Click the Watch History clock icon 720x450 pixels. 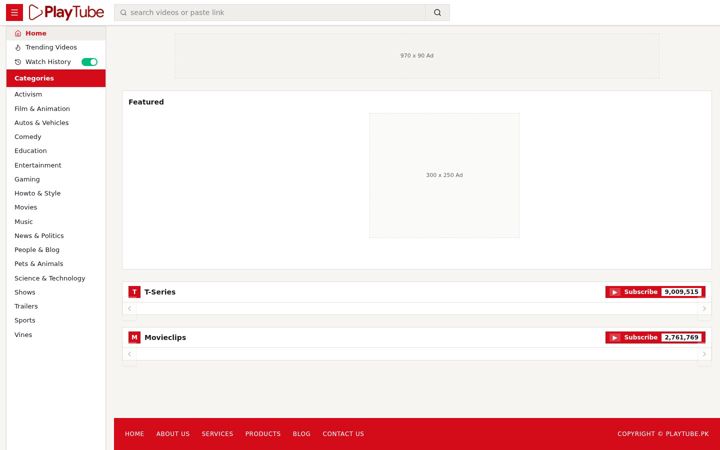click(x=18, y=62)
